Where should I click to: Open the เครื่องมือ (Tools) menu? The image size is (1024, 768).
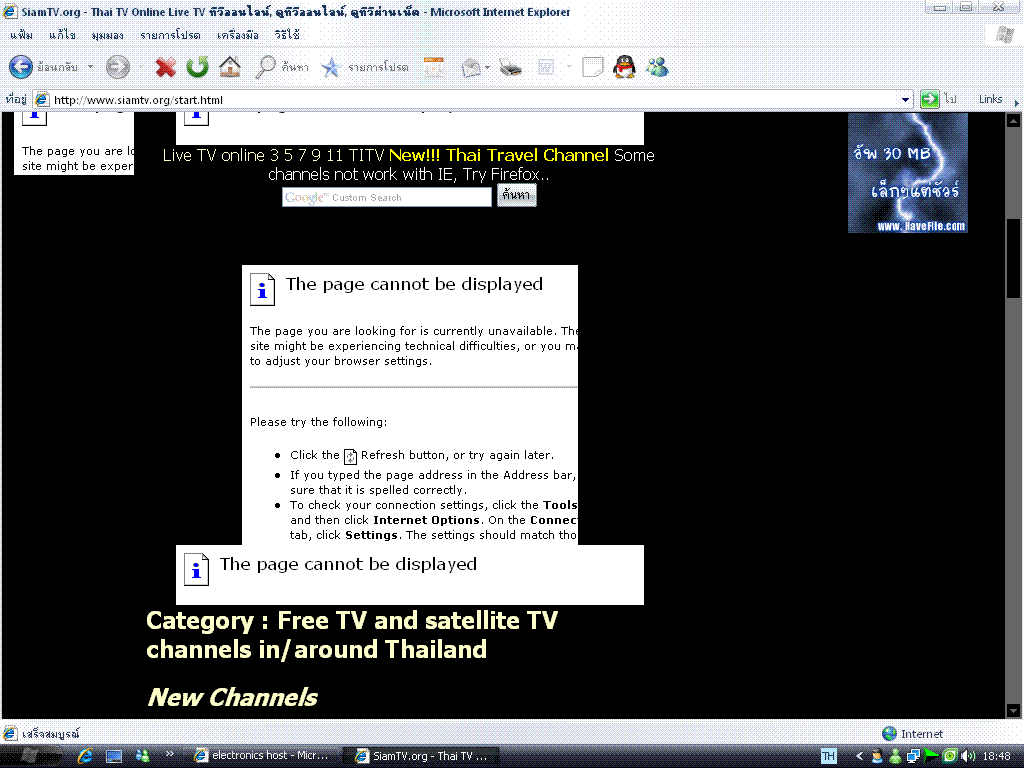click(x=238, y=35)
